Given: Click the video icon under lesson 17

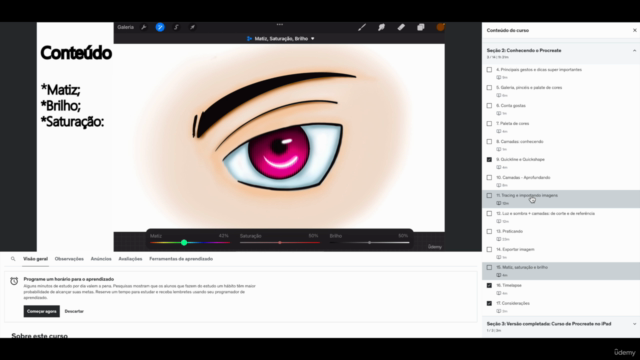Looking at the screenshot, I should tap(499, 311).
